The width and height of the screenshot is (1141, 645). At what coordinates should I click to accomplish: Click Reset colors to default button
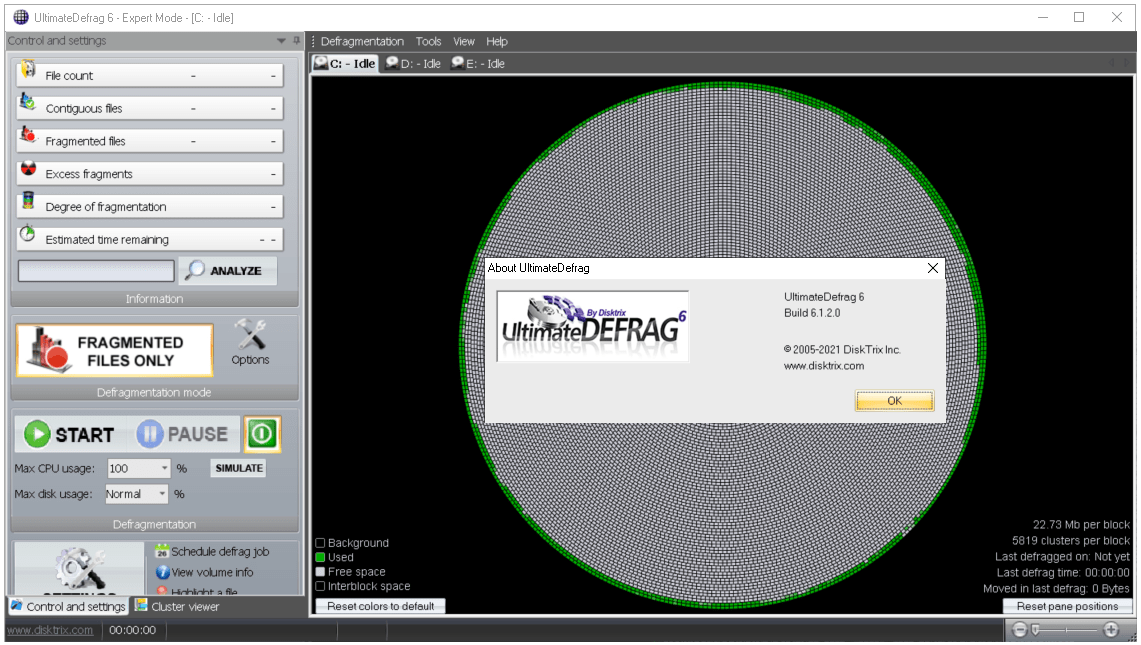tap(381, 606)
